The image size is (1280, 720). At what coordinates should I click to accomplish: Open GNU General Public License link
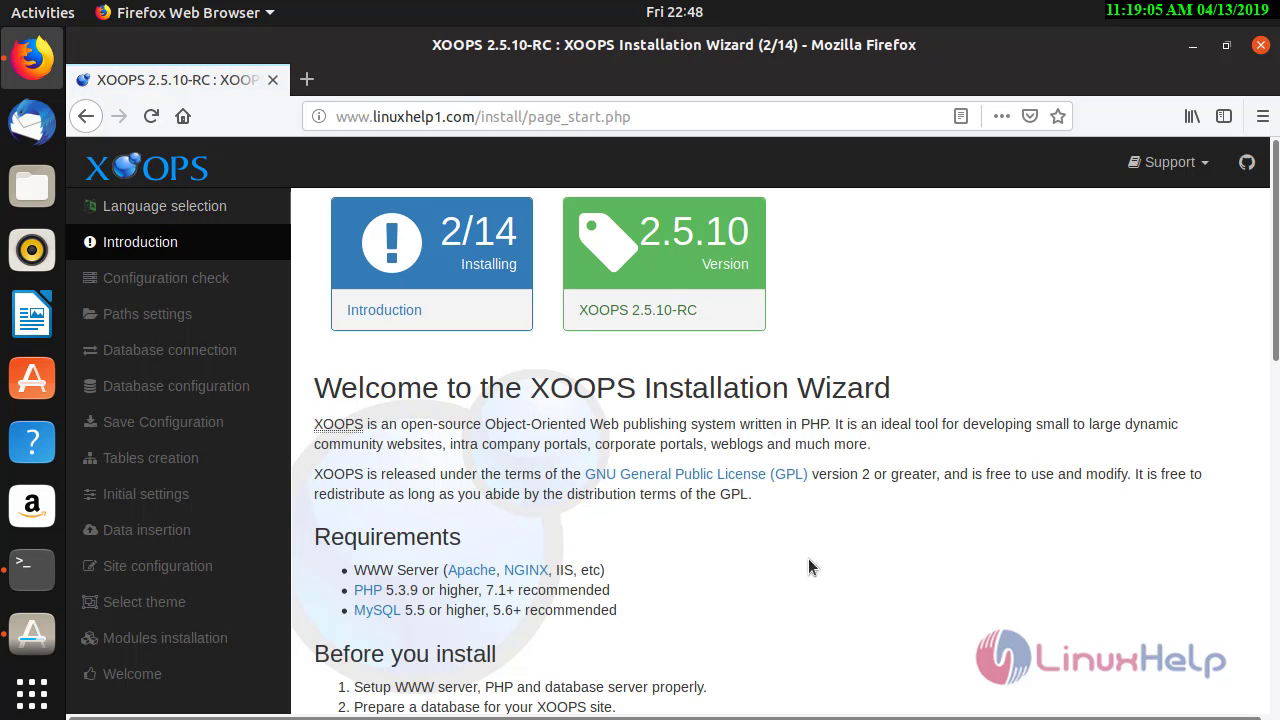coord(696,474)
